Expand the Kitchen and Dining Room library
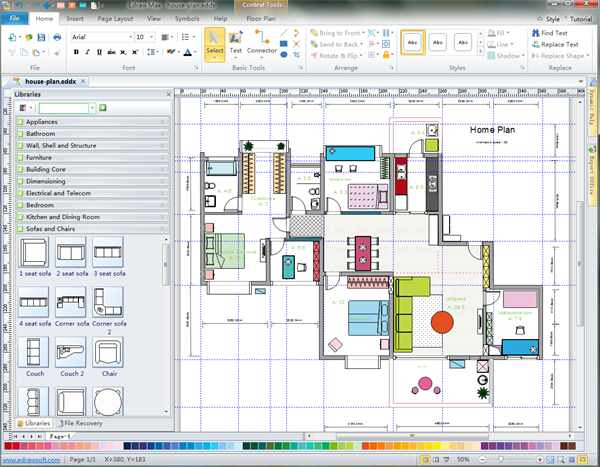 click(x=62, y=216)
